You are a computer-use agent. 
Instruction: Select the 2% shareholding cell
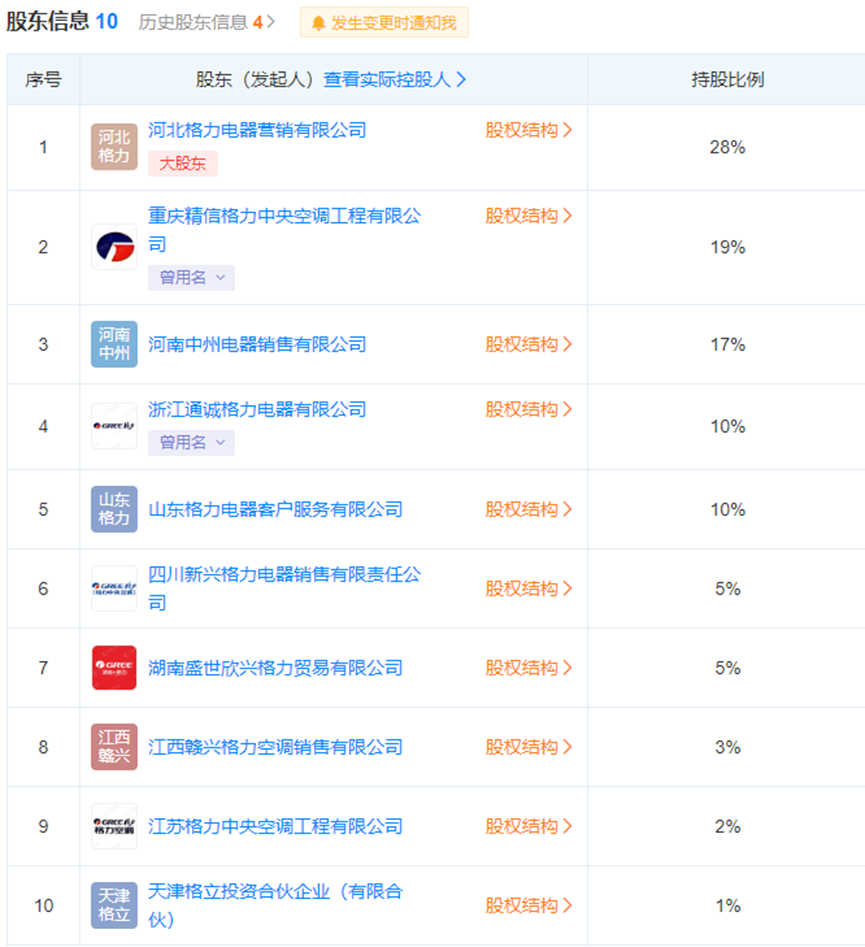(x=727, y=826)
